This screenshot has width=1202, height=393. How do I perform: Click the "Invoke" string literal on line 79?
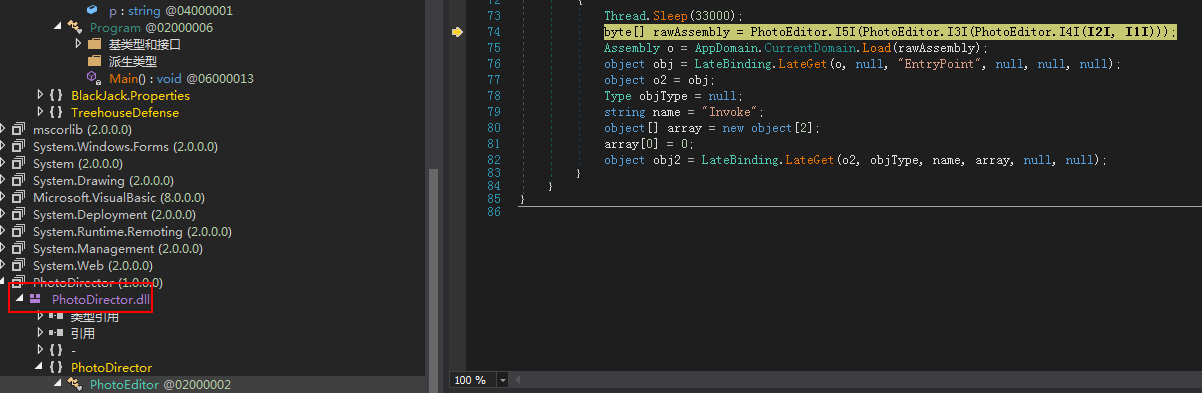tap(728, 112)
